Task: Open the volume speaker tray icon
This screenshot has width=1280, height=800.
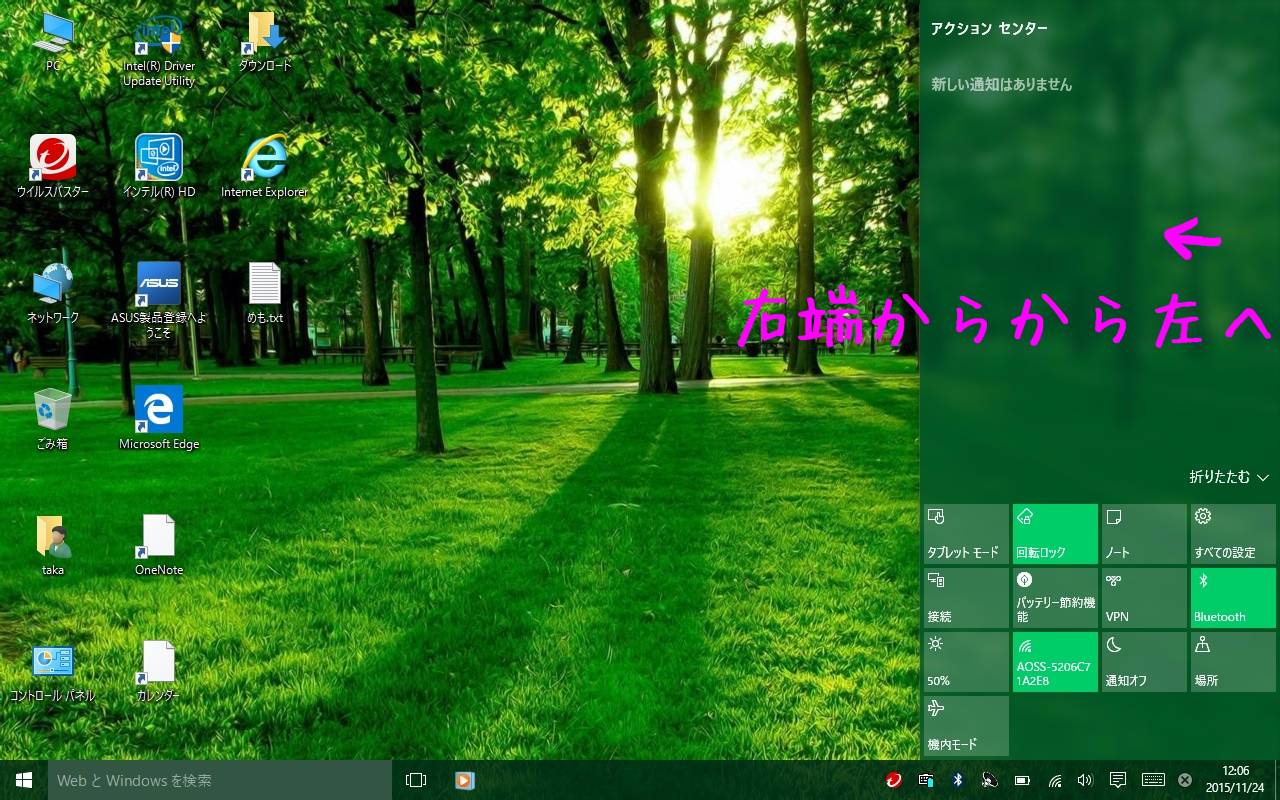Action: 1085,780
